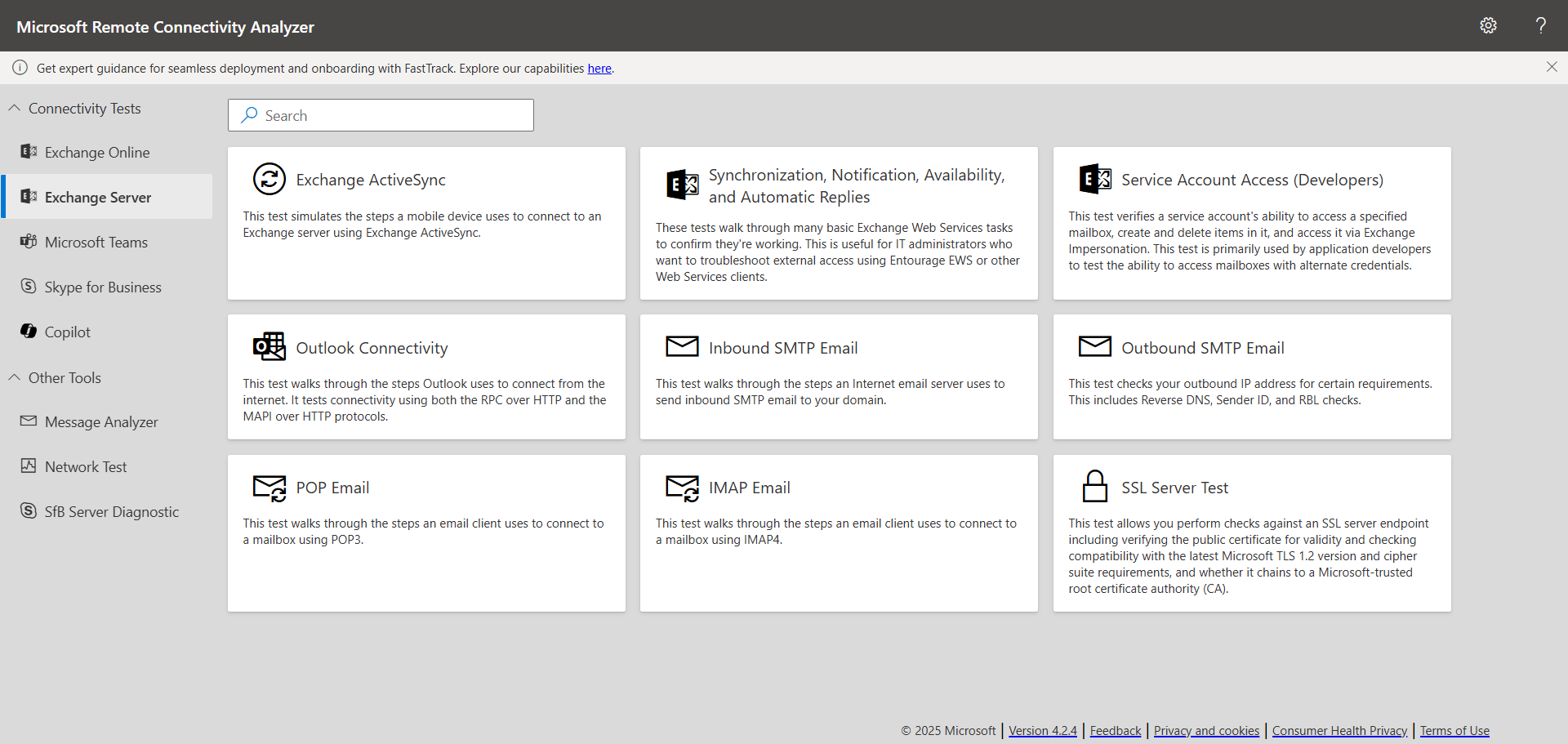The width and height of the screenshot is (1568, 744).
Task: Open the settings gear icon
Action: [x=1488, y=25]
